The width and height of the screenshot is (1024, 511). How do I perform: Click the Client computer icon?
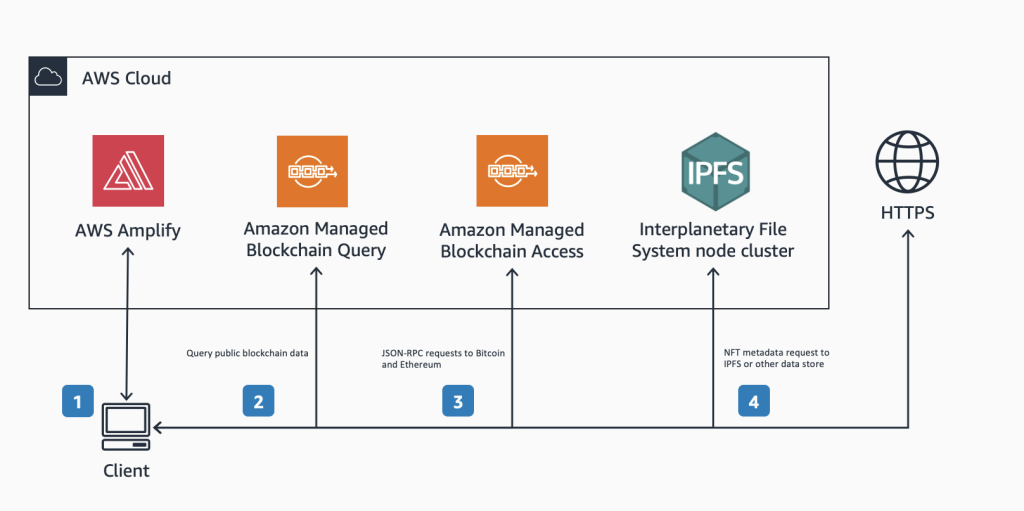point(127,426)
